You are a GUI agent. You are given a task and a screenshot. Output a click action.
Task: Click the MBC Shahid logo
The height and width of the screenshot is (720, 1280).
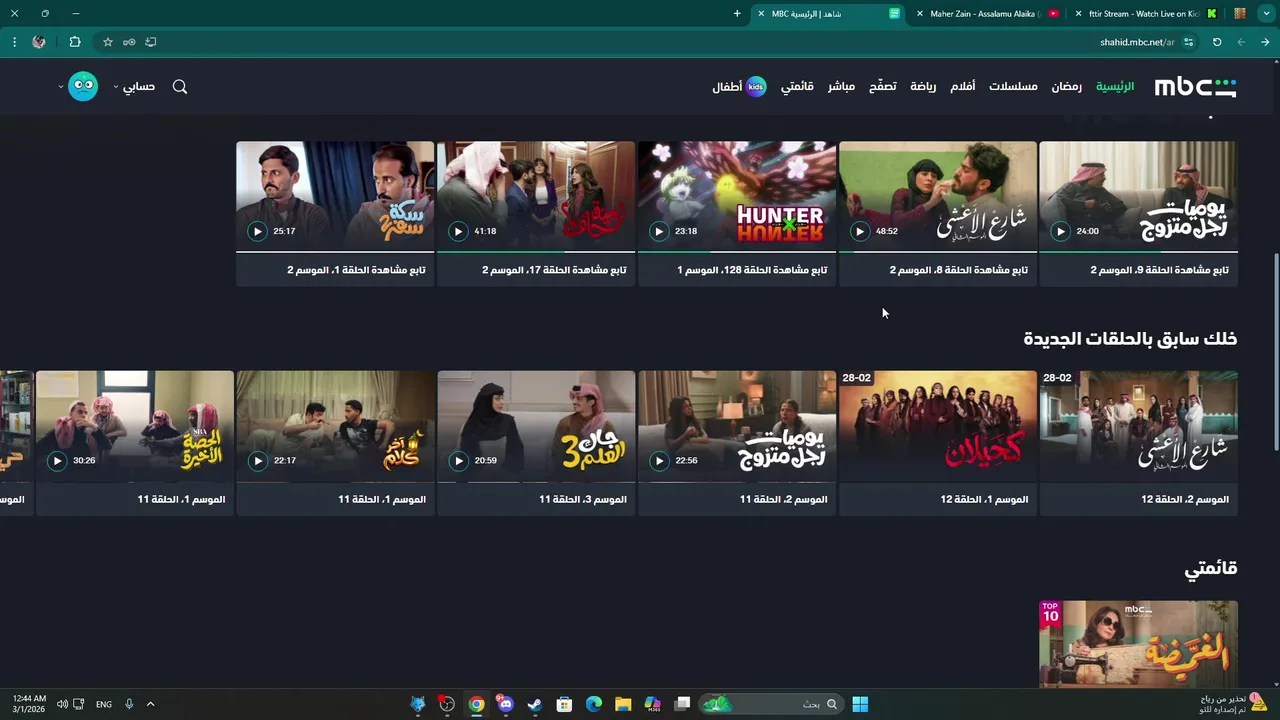(x=1195, y=87)
